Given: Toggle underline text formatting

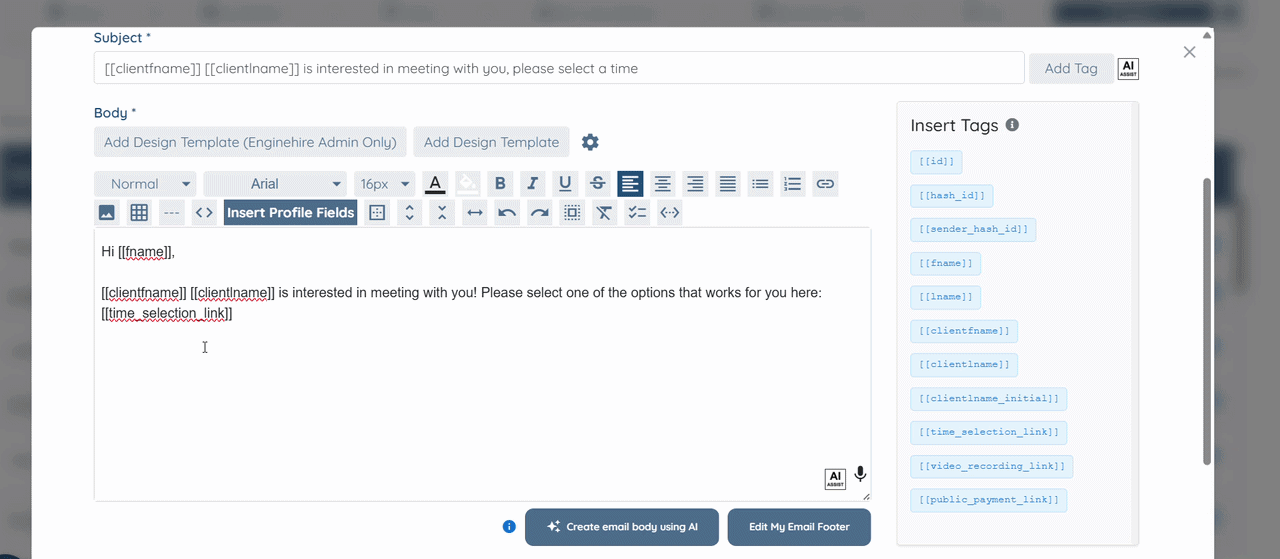Looking at the screenshot, I should pyautogui.click(x=565, y=184).
